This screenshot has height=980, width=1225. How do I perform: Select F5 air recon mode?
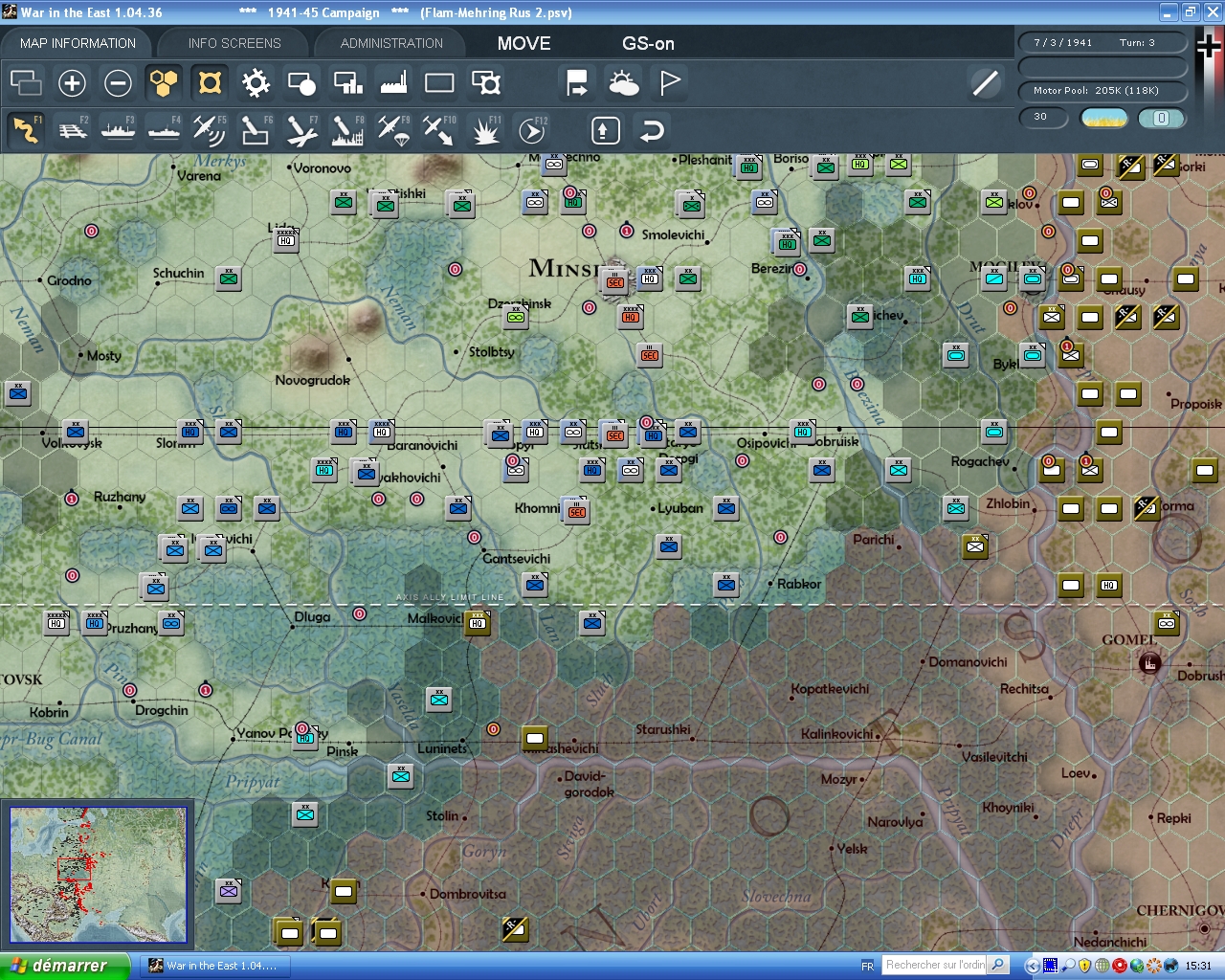click(x=210, y=130)
